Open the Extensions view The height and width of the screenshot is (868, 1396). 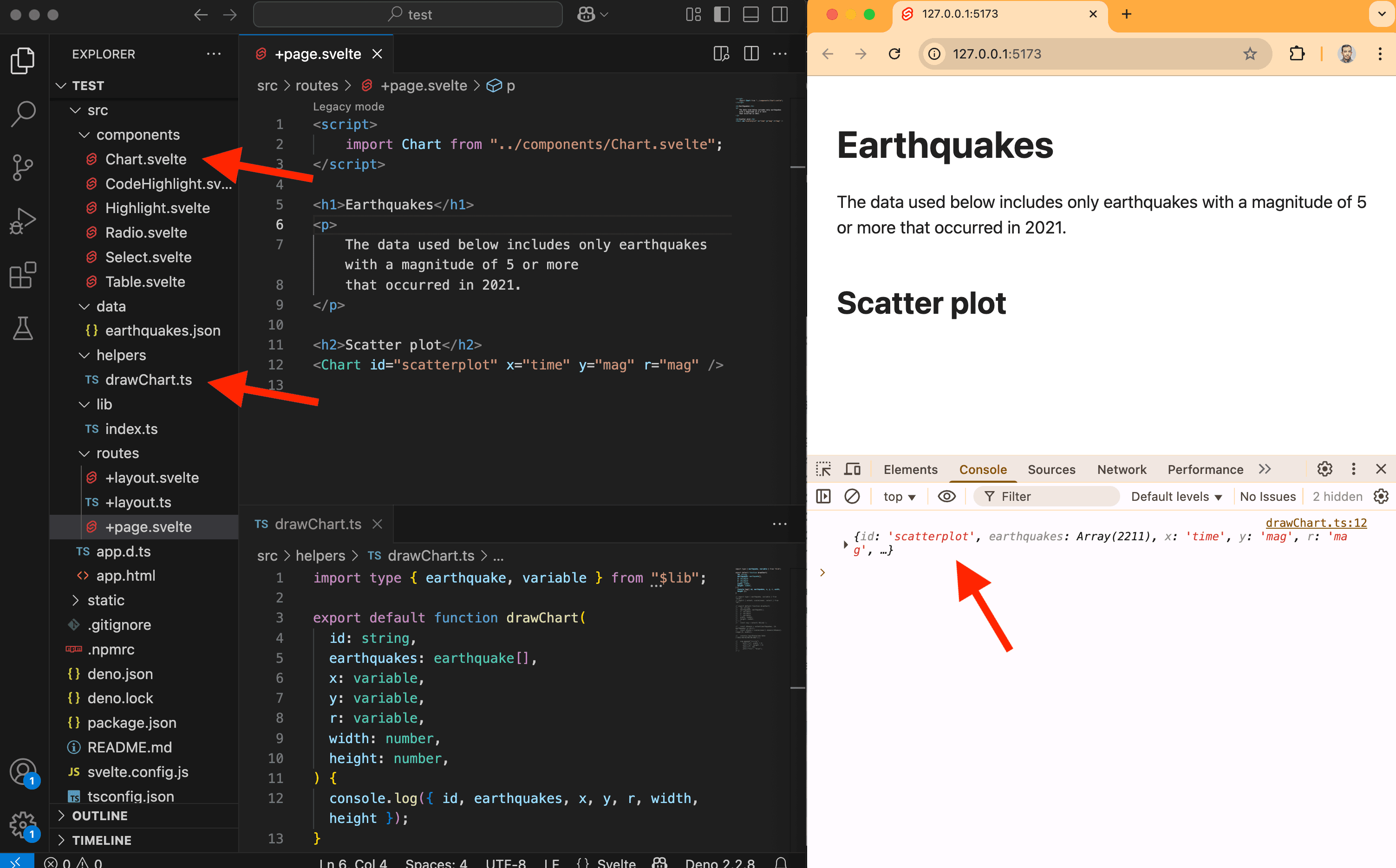coord(23,275)
